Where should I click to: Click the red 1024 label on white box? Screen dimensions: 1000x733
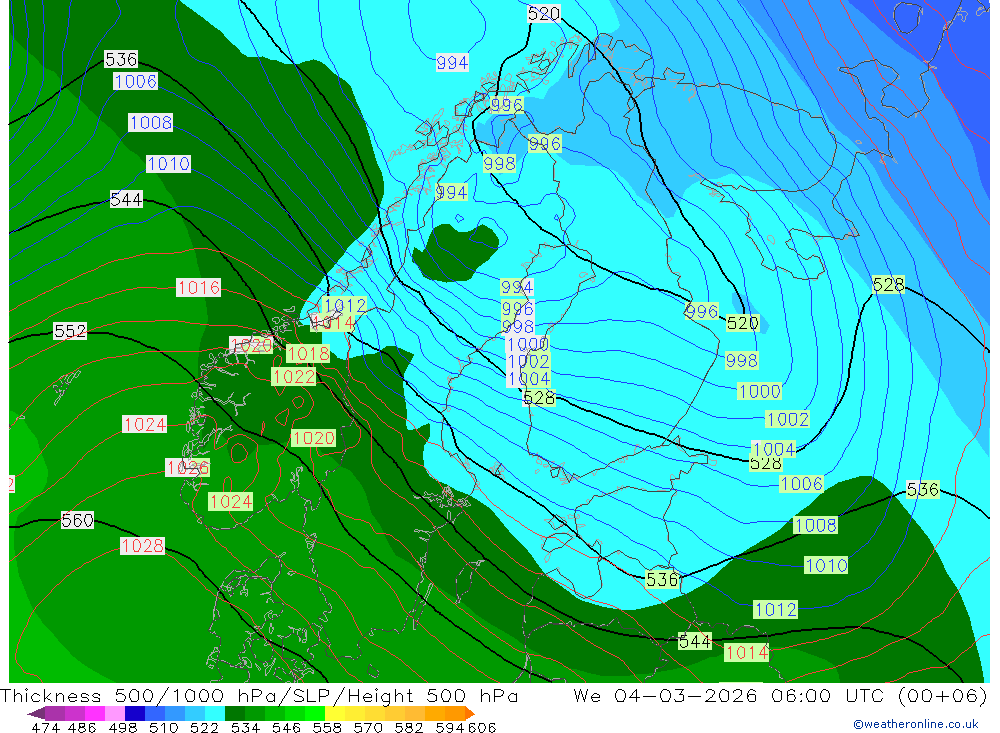point(145,424)
